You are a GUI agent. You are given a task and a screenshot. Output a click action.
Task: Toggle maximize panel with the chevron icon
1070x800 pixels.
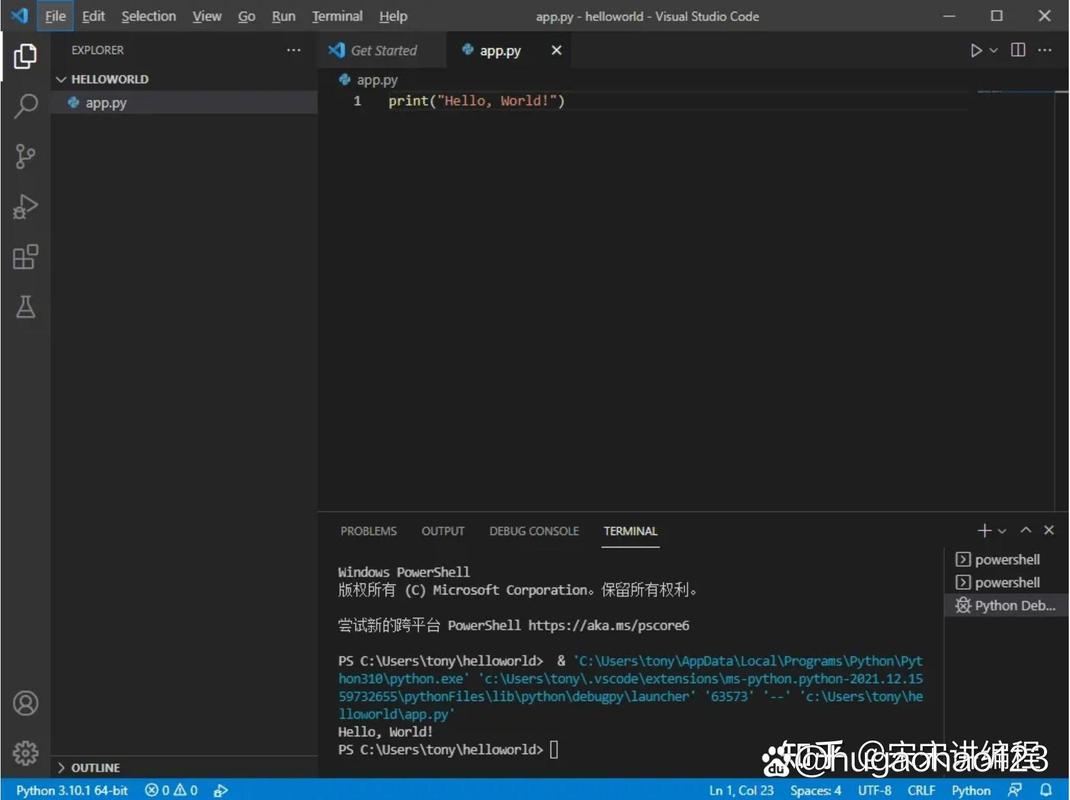click(x=1025, y=530)
